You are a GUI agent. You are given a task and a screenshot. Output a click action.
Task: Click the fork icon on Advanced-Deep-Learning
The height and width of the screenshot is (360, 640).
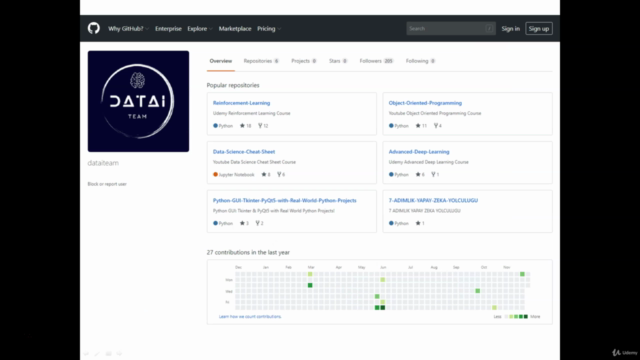[433, 174]
